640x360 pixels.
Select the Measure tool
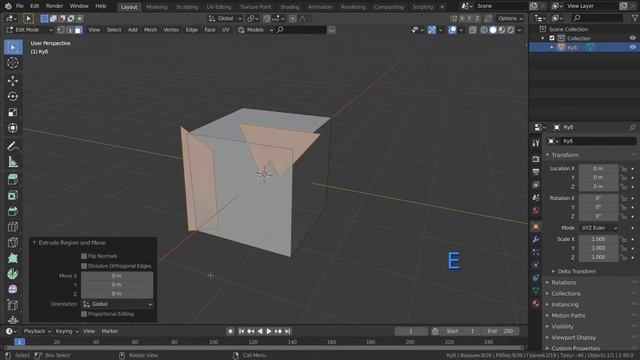[x=13, y=162]
